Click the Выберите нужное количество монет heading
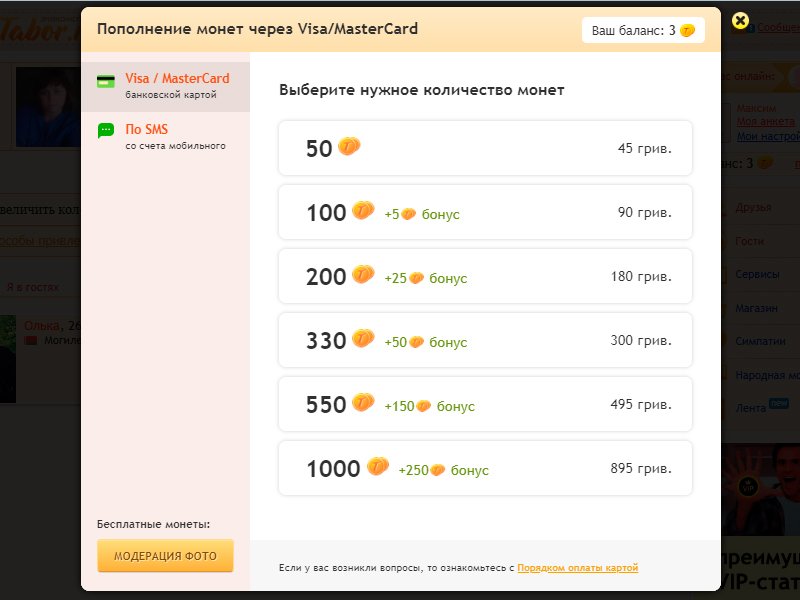 click(x=421, y=90)
